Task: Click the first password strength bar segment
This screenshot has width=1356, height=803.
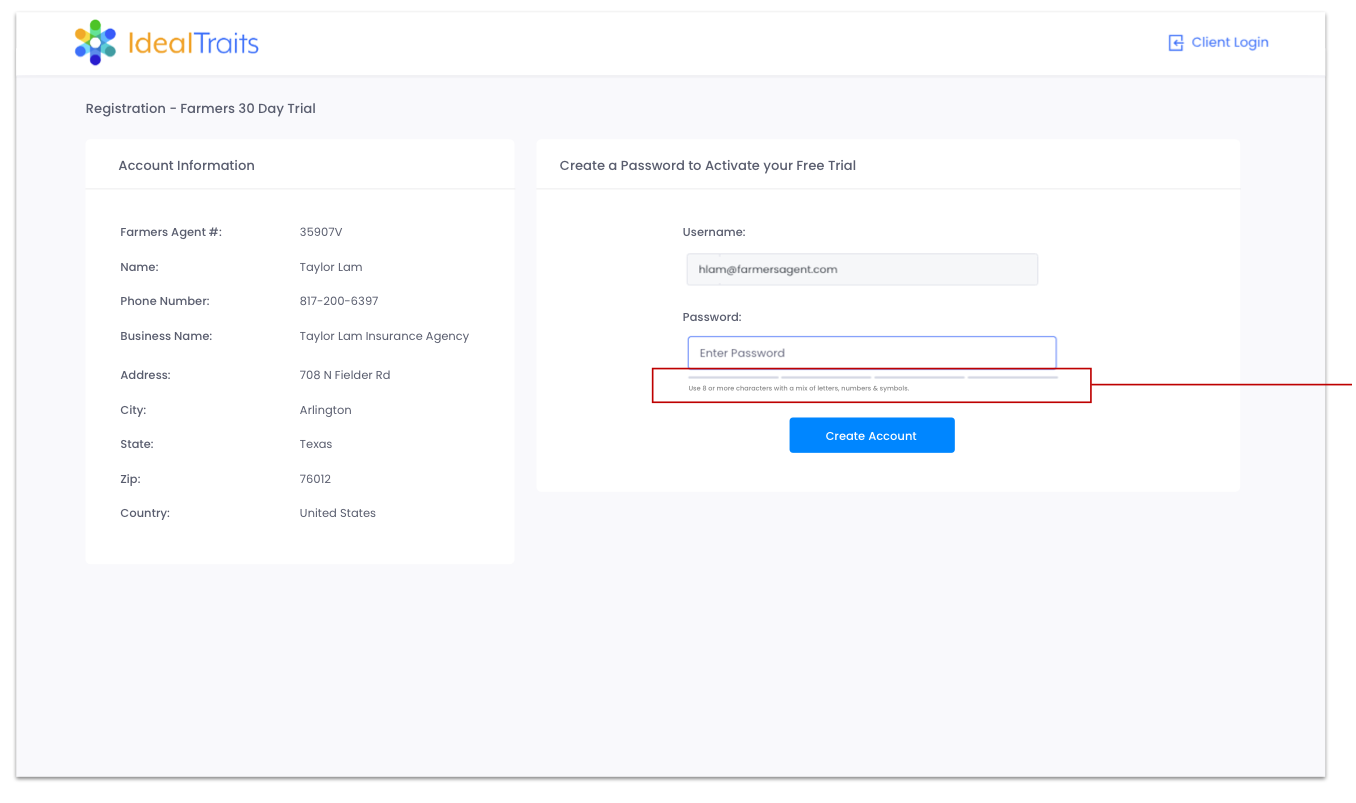Action: 733,377
